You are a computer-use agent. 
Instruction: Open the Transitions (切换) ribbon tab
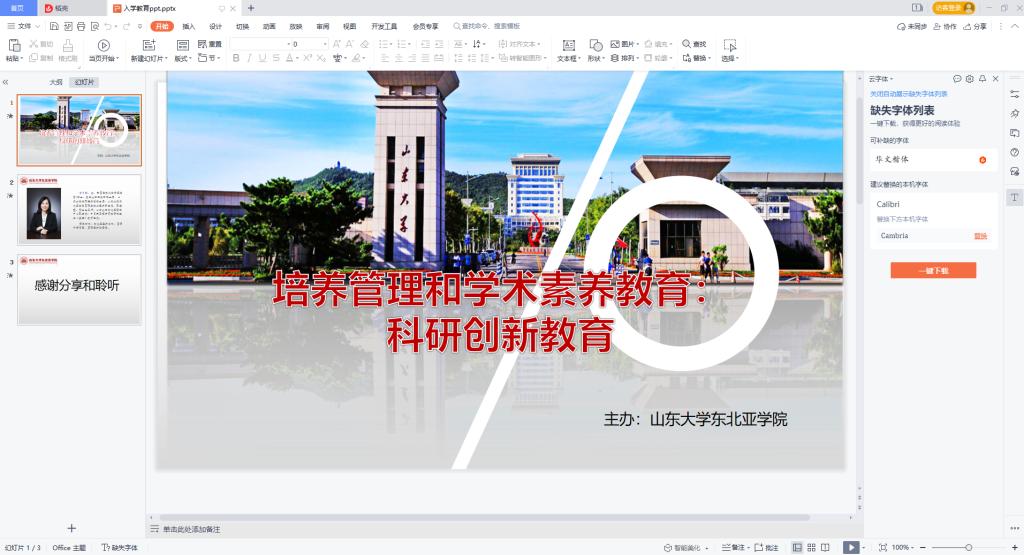pos(242,26)
